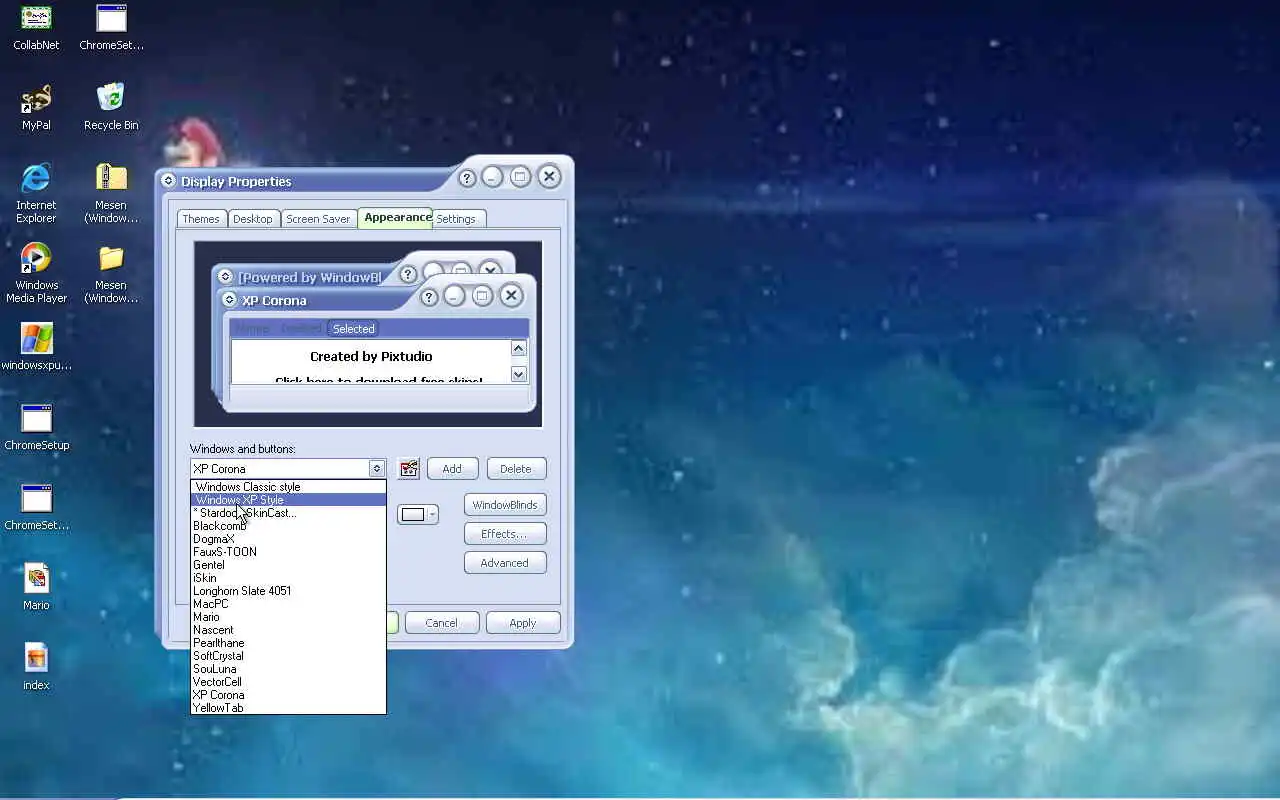The image size is (1280, 800).
Task: Select XP Corona in the dropdown list
Action: [x=288, y=695]
